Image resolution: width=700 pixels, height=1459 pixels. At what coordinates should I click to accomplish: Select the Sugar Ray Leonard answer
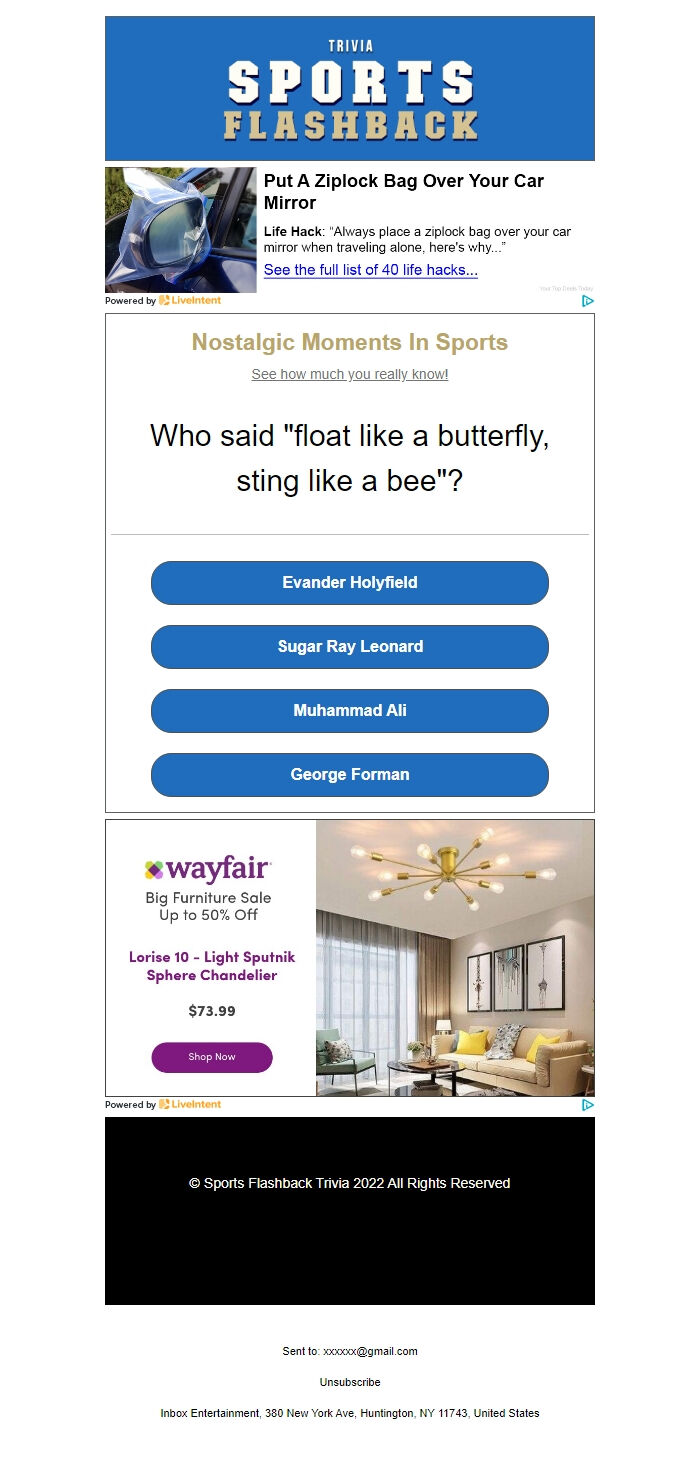coord(349,647)
